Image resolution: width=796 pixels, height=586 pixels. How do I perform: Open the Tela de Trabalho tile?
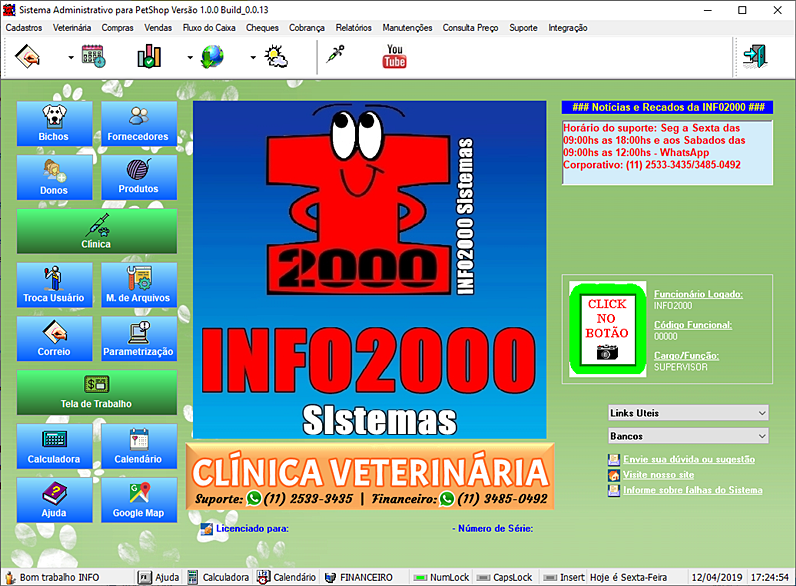click(96, 393)
